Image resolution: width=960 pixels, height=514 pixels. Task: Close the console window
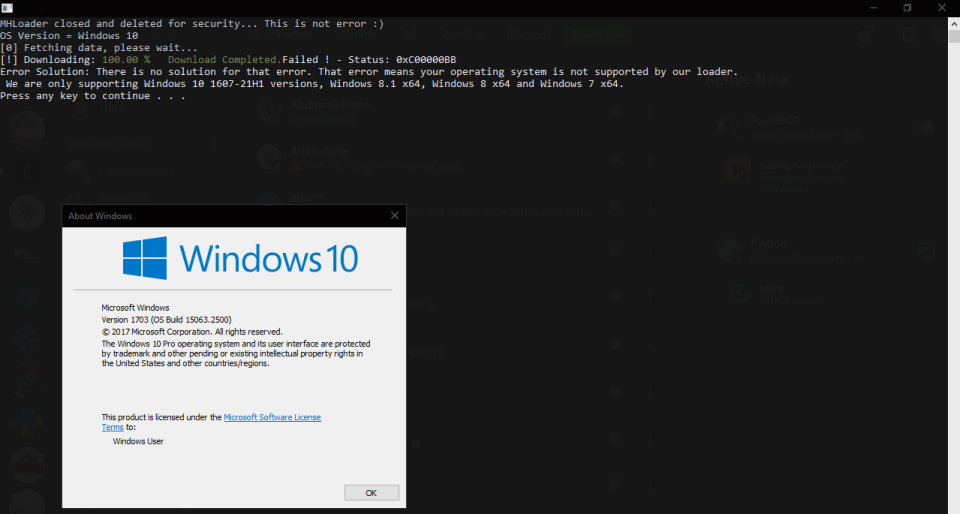click(942, 7)
